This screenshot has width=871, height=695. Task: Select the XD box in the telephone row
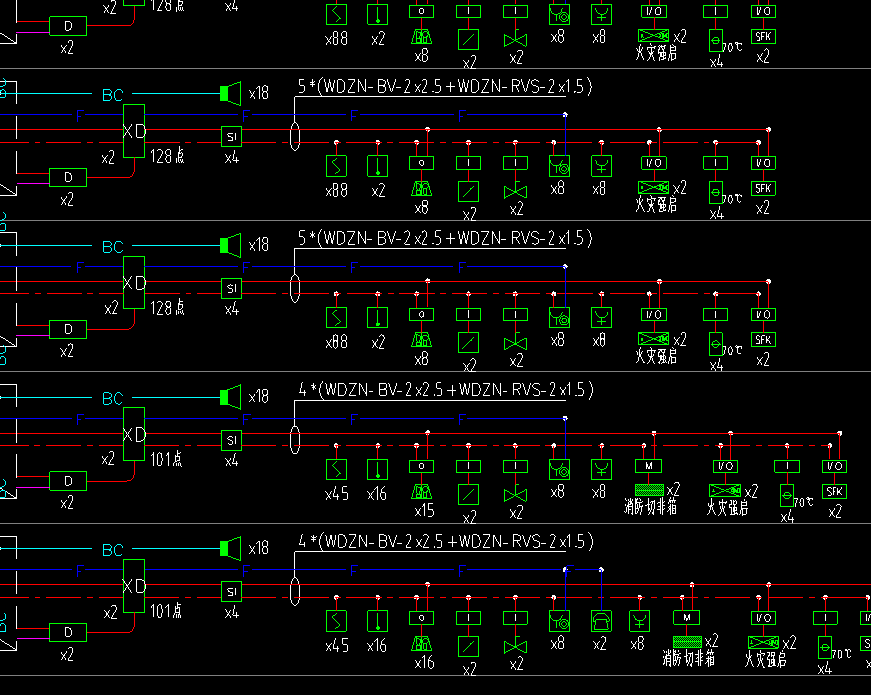coord(134,586)
